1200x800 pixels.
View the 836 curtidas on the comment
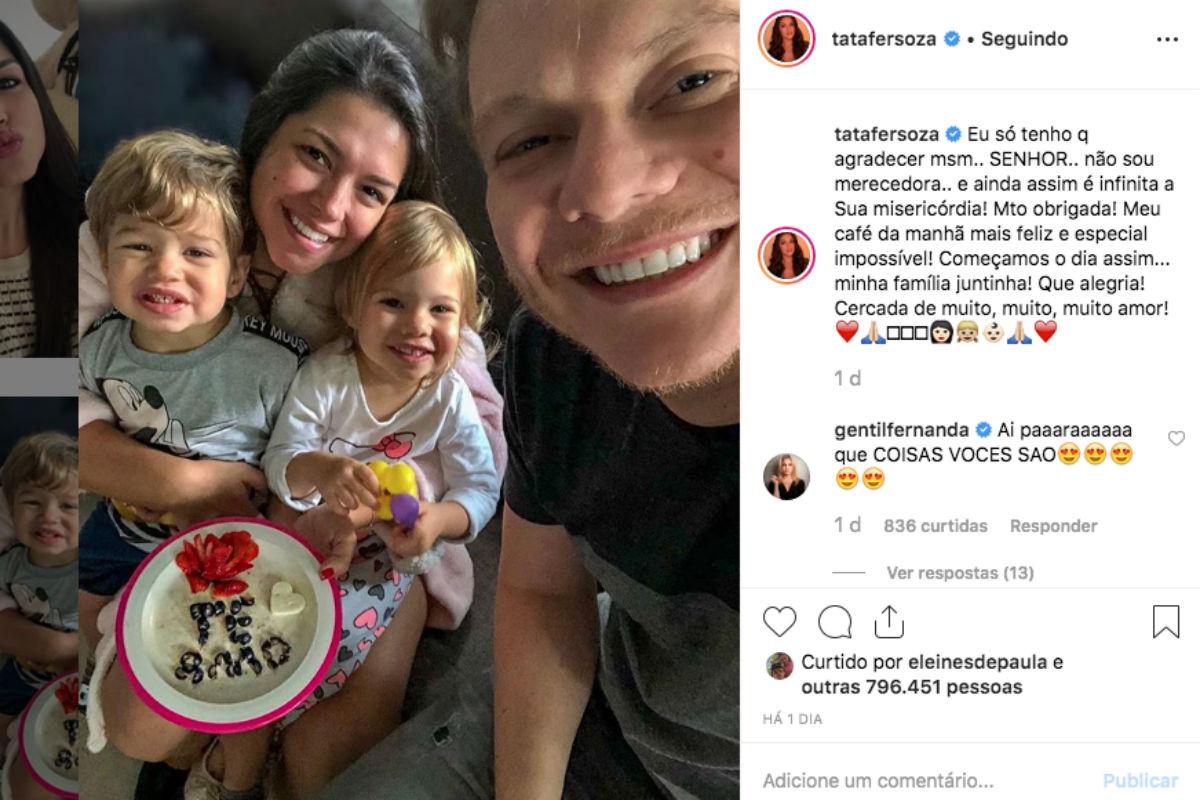(x=935, y=526)
